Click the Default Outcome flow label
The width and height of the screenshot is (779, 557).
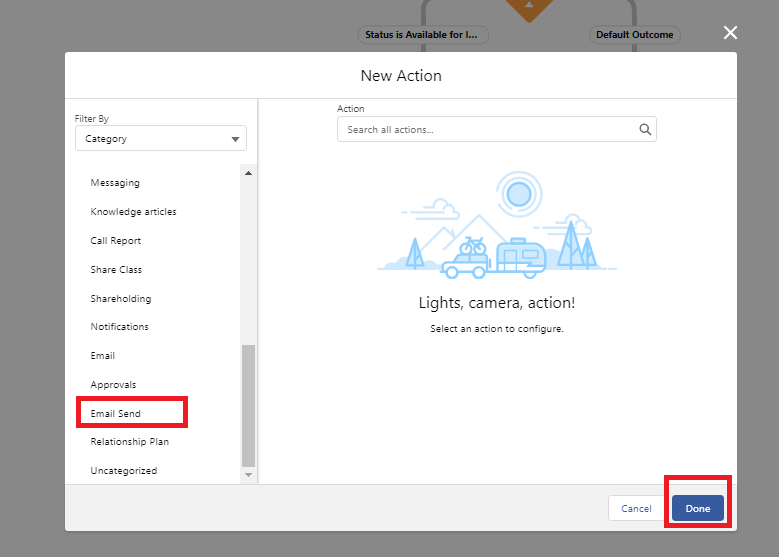[633, 35]
